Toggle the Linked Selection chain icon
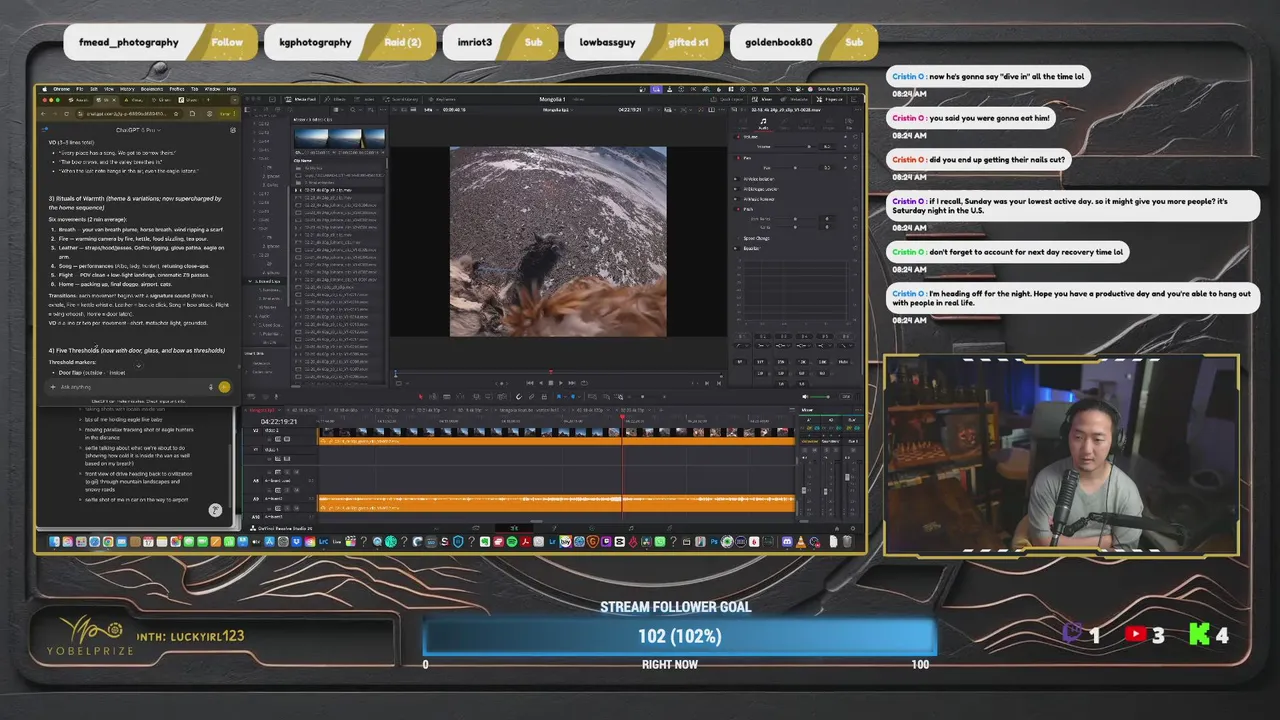 (531, 397)
